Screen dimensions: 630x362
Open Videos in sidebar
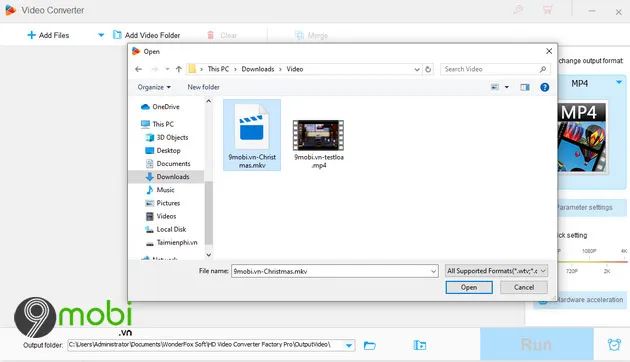pos(160,217)
